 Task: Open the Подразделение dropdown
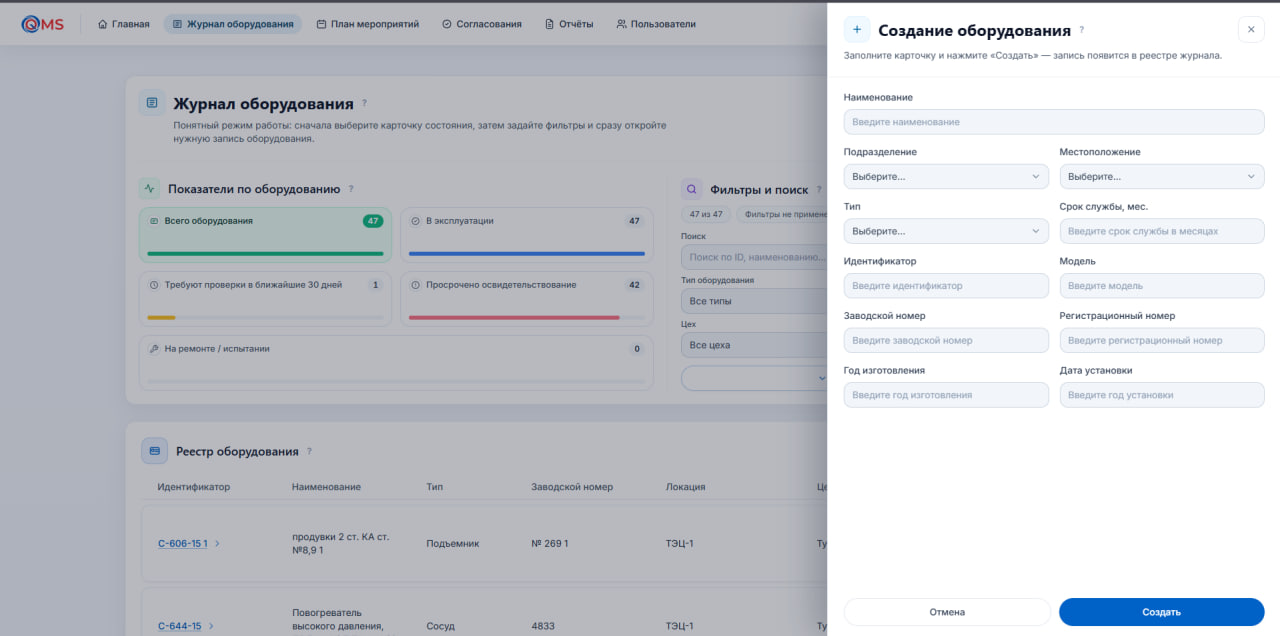tap(946, 176)
